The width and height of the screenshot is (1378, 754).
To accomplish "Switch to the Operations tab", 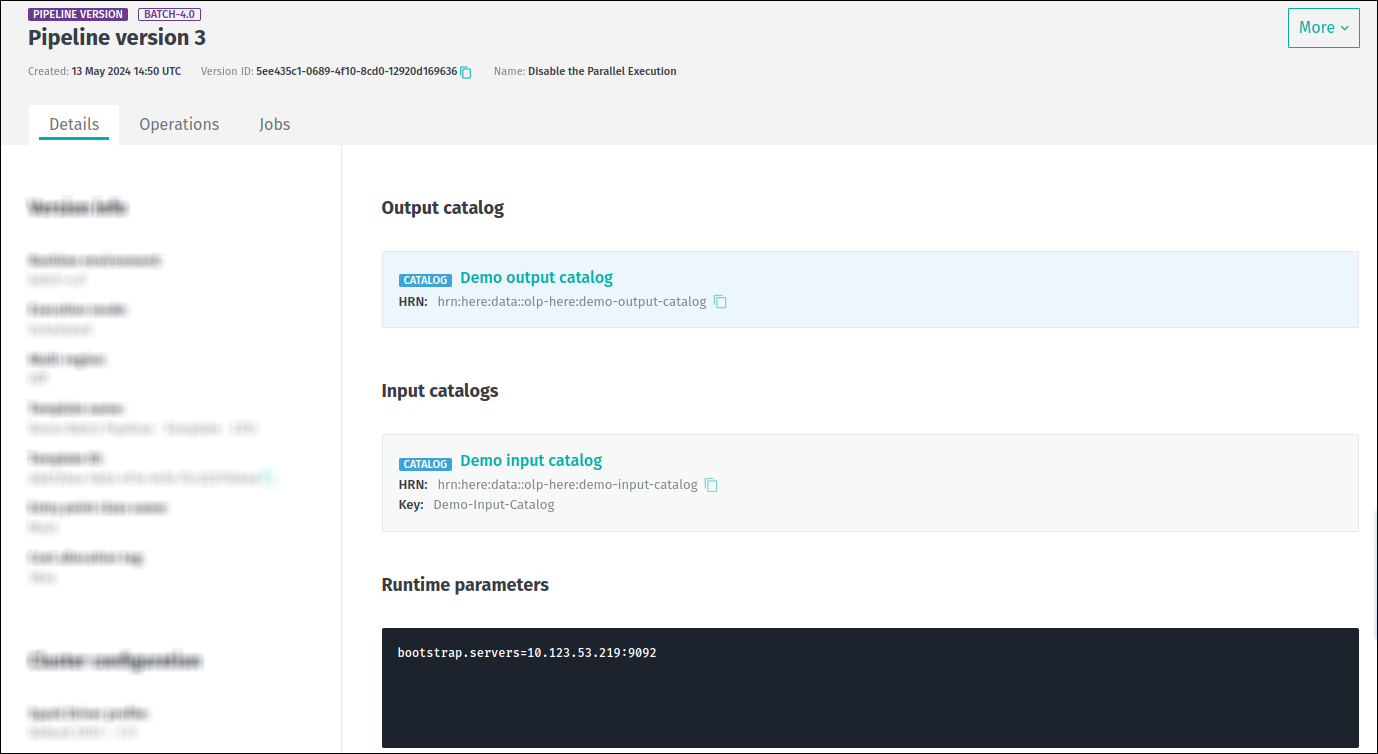I will click(179, 123).
